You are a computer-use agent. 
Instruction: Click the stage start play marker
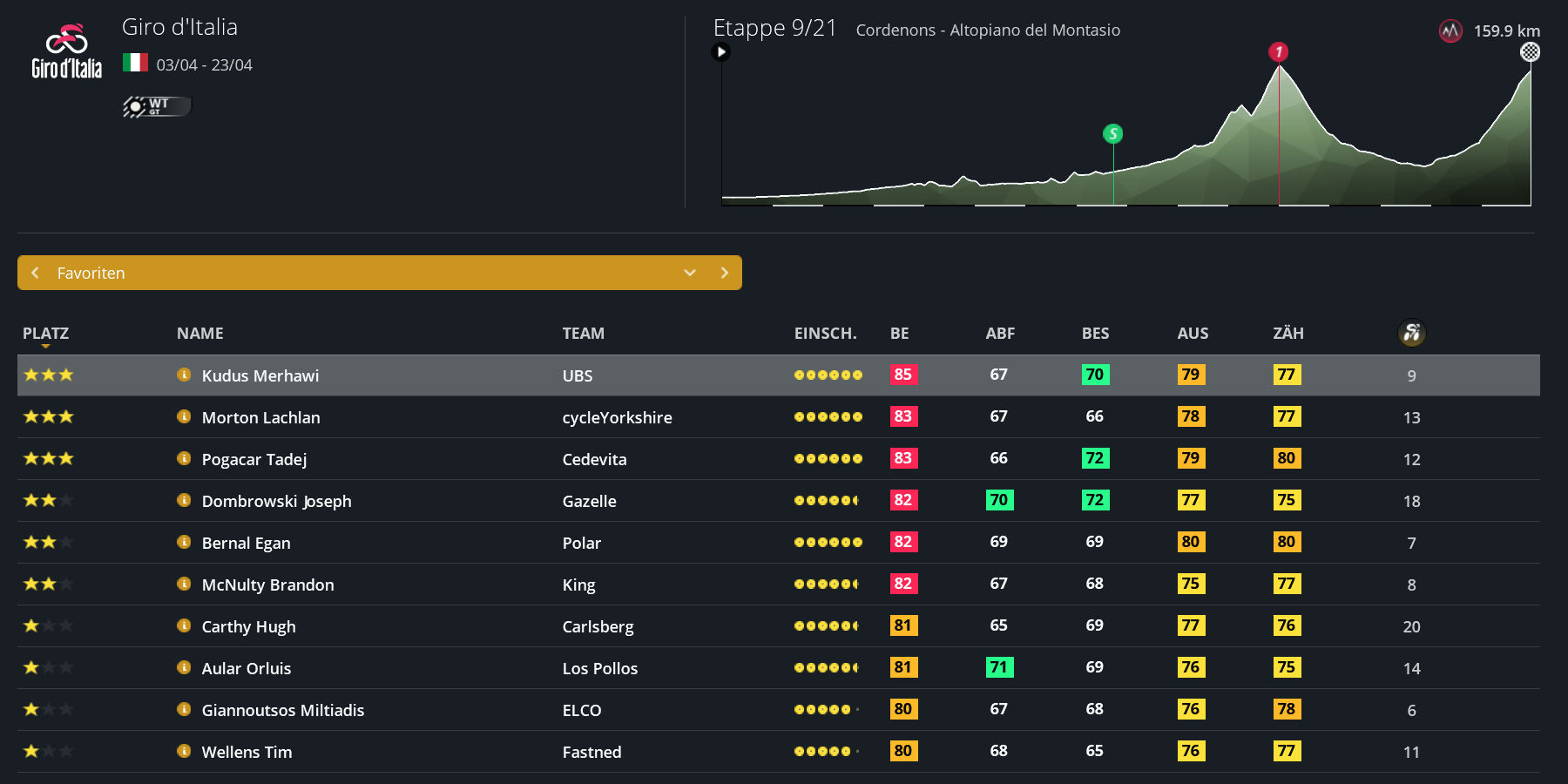tap(721, 52)
